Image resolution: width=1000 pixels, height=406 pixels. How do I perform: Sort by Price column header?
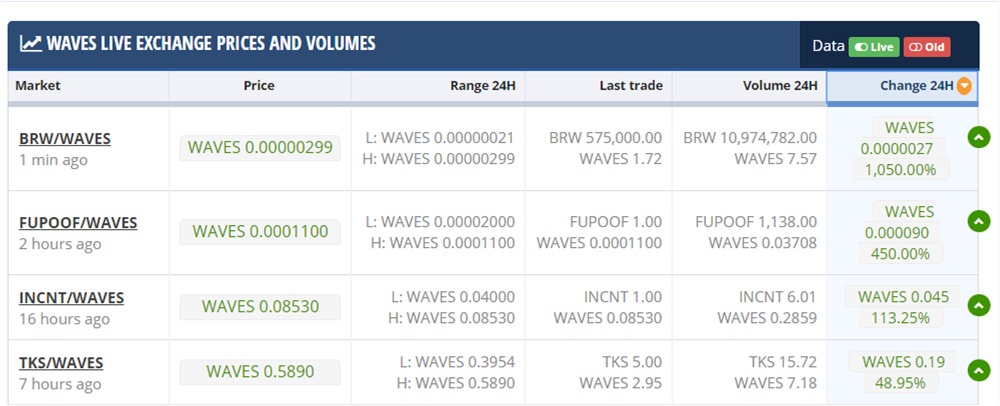pyautogui.click(x=260, y=86)
